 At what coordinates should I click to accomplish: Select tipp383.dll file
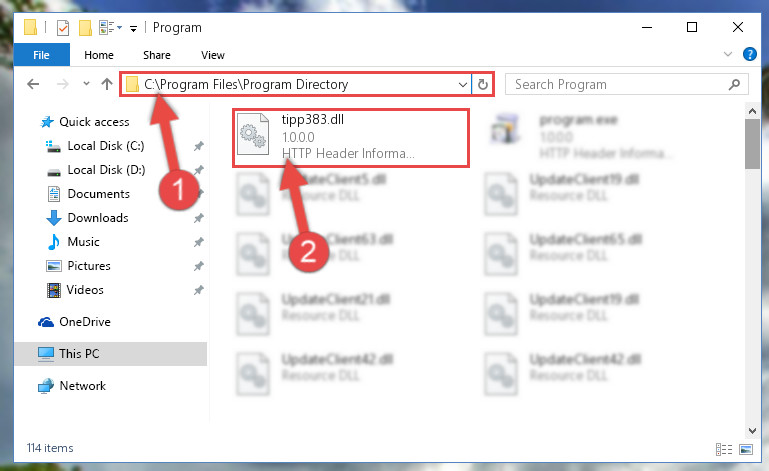pyautogui.click(x=350, y=138)
